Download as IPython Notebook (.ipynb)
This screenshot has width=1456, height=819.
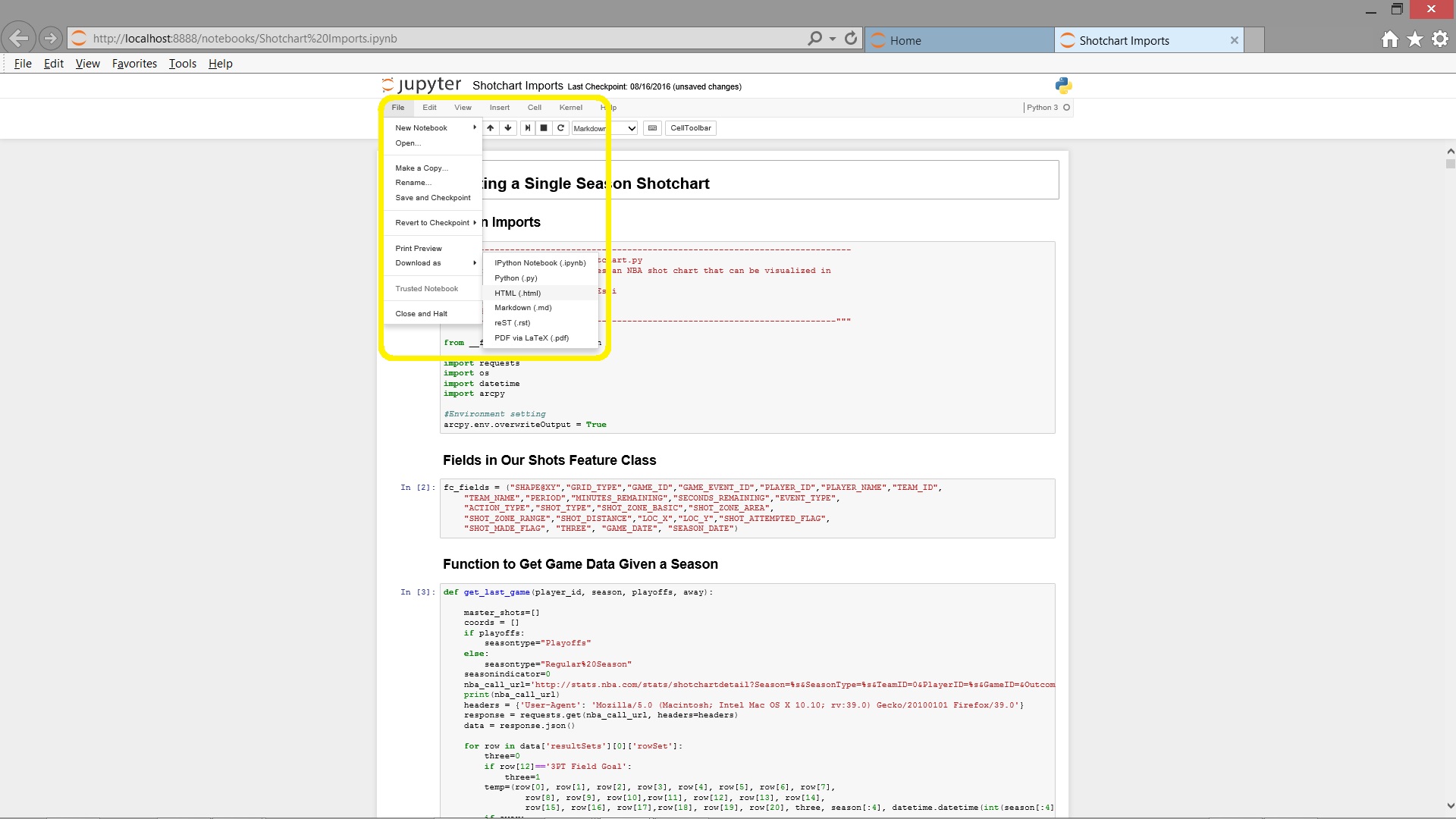(541, 263)
